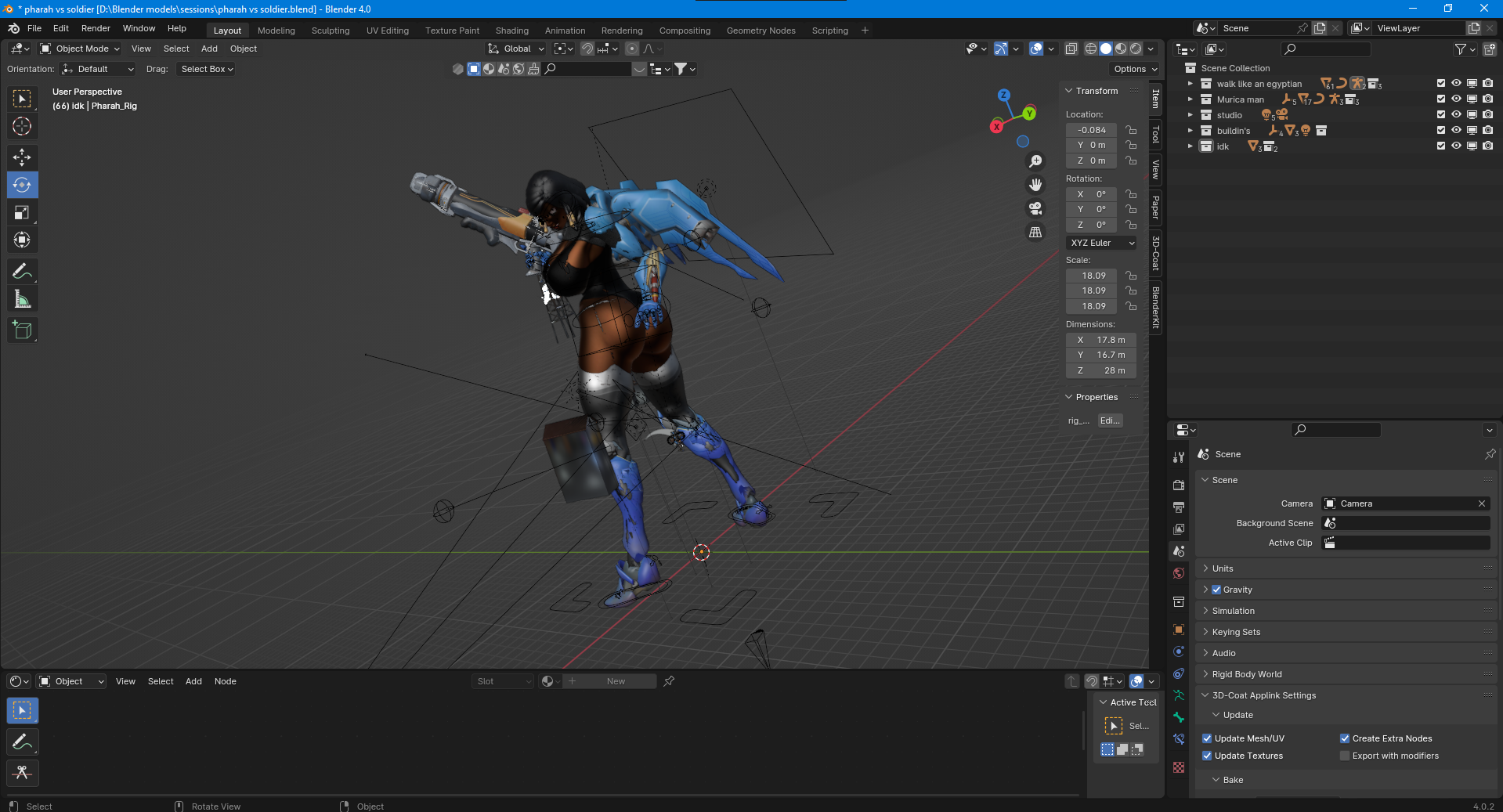Click the Location X value field
The width and height of the screenshot is (1503, 812).
point(1092,130)
